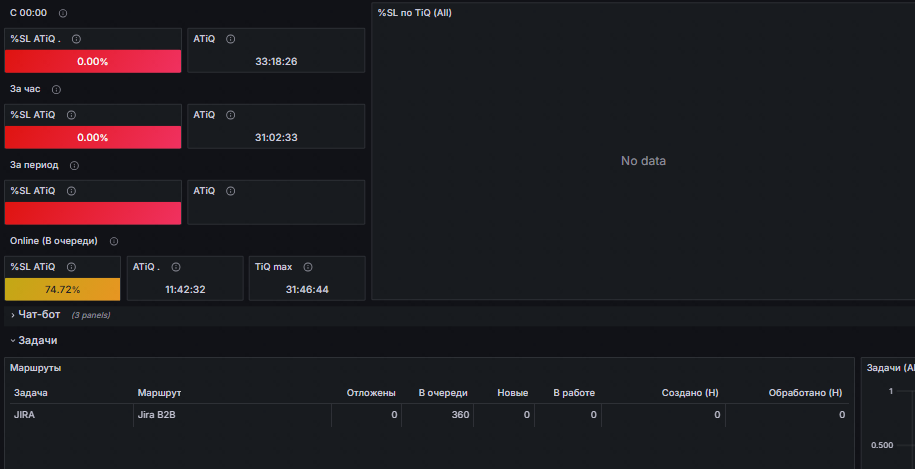Viewport: 915px width, 469px height.
Task: Open 'Online (В очереди)' row title
Action: (54, 241)
